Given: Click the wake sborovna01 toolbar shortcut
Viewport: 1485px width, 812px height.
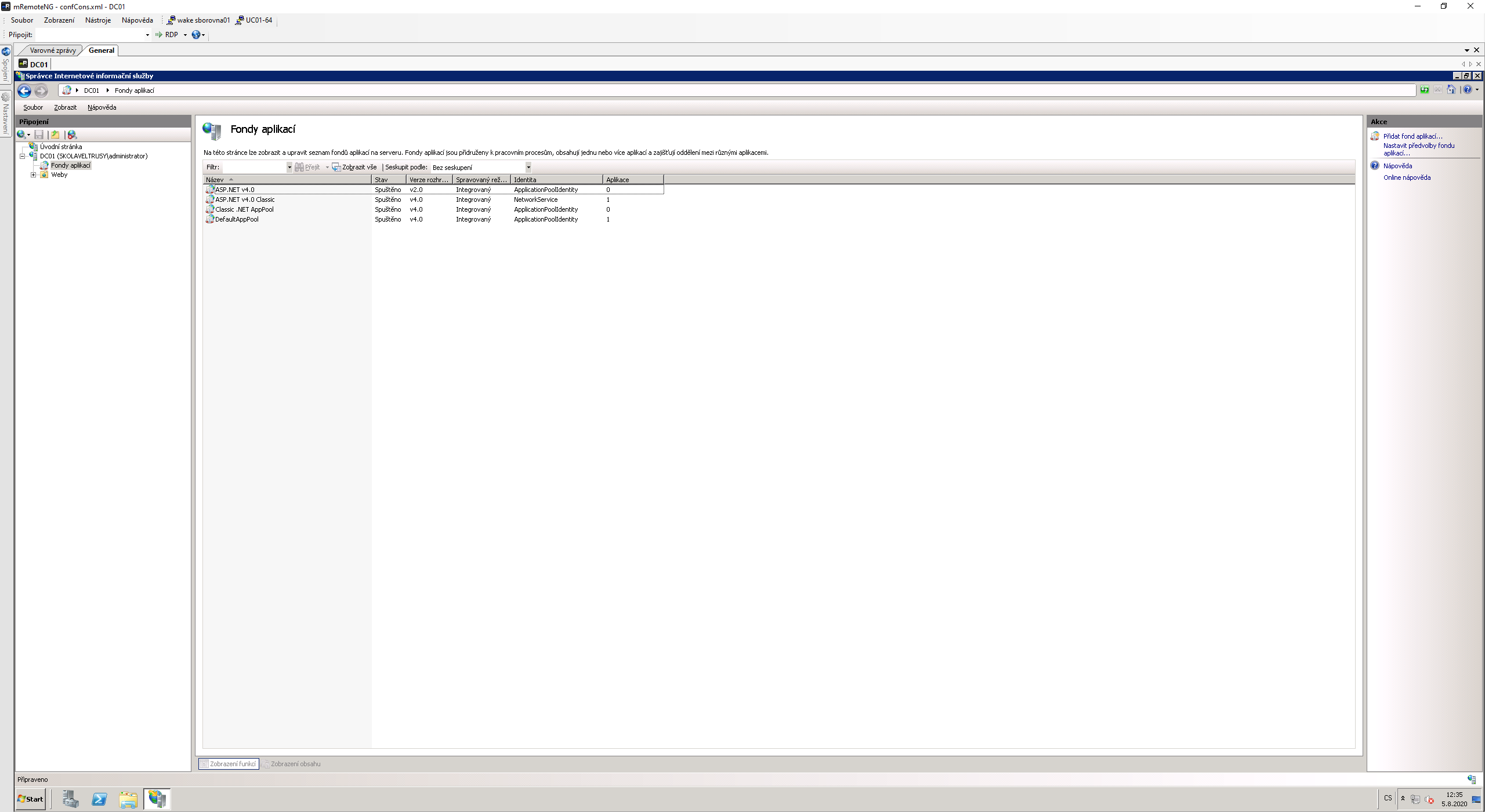Looking at the screenshot, I should (198, 20).
